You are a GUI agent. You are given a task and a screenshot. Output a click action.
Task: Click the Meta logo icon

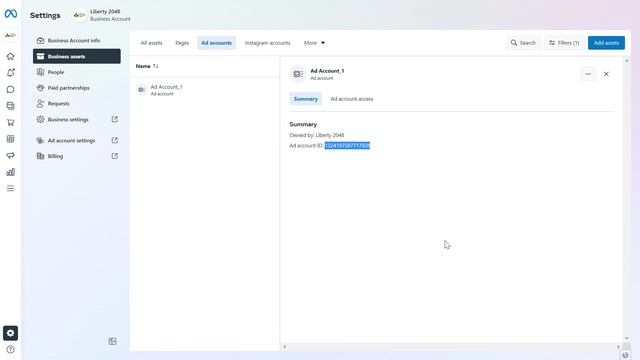point(11,14)
